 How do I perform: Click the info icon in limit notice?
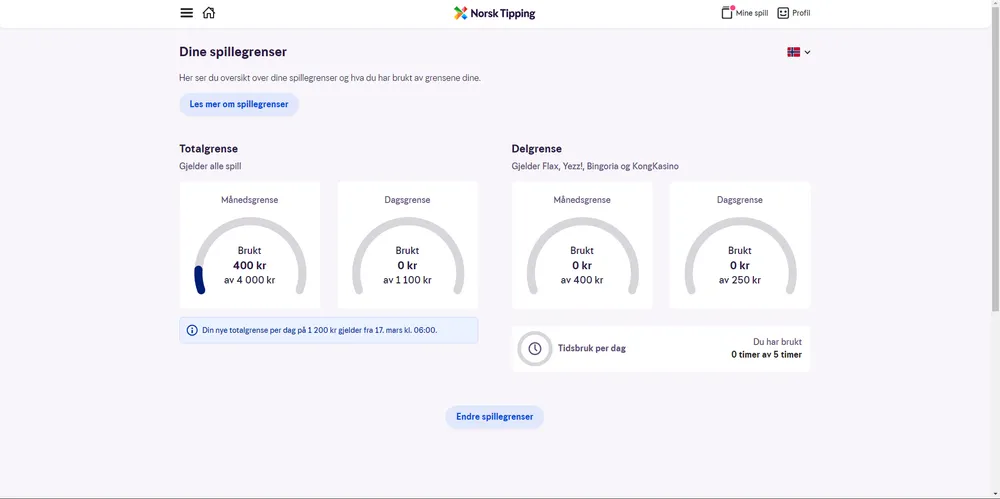[x=192, y=330]
